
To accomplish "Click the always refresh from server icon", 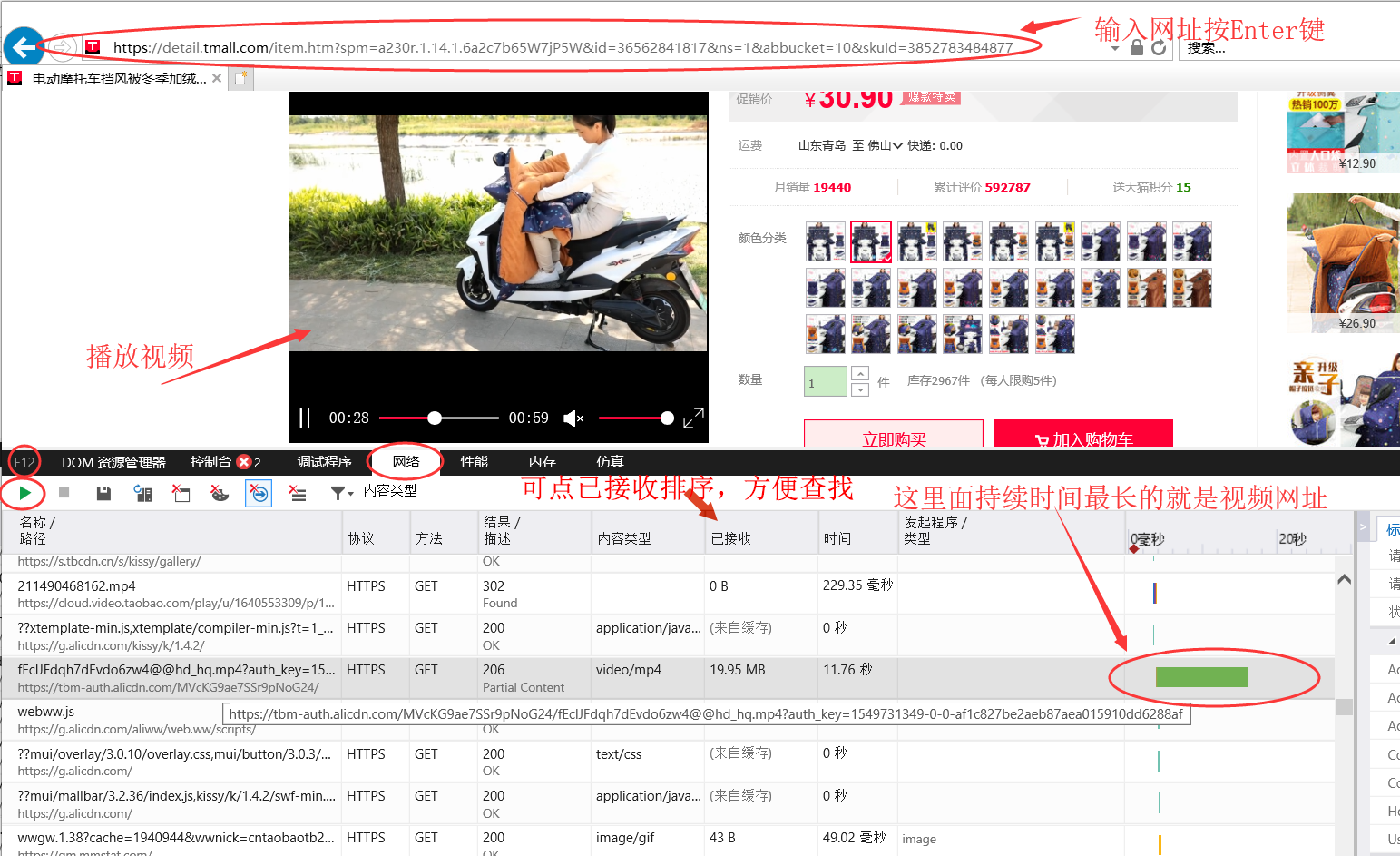I will 142,493.
